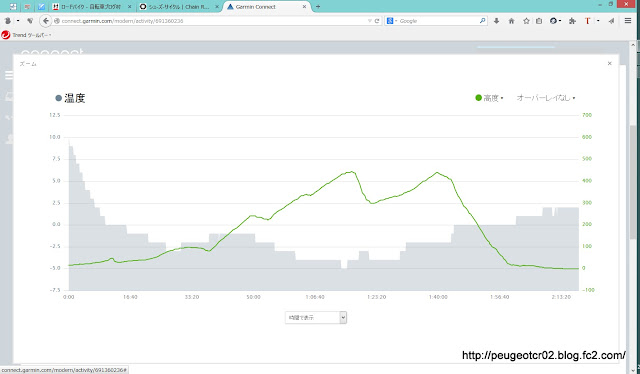Image resolution: width=640 pixels, height=374 pixels.
Task: Go to home page icon
Action: 511,21
